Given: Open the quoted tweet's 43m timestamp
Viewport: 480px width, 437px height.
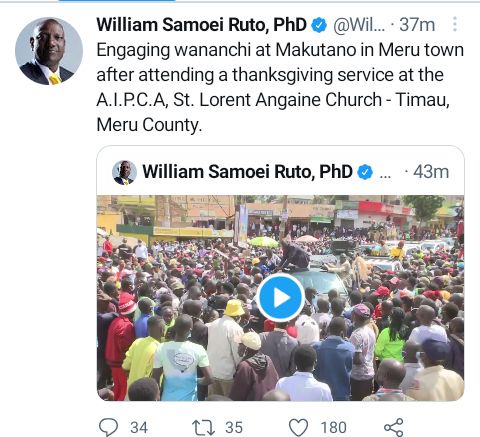Looking at the screenshot, I should tap(431, 172).
